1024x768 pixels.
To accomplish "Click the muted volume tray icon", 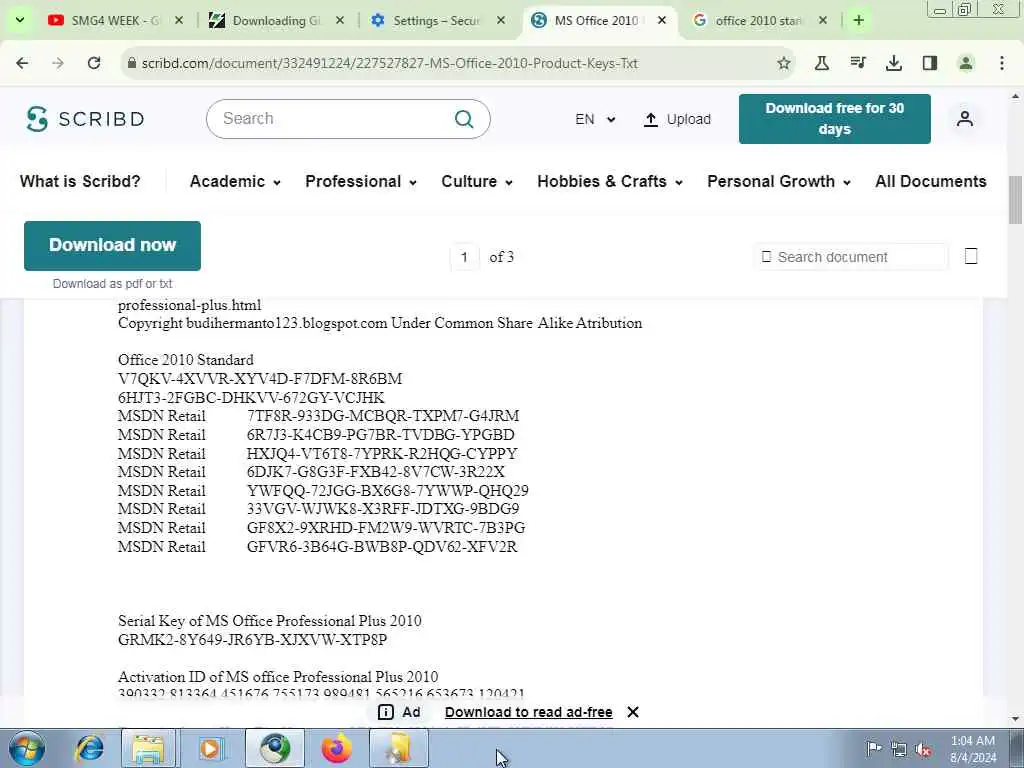I will pos(923,749).
